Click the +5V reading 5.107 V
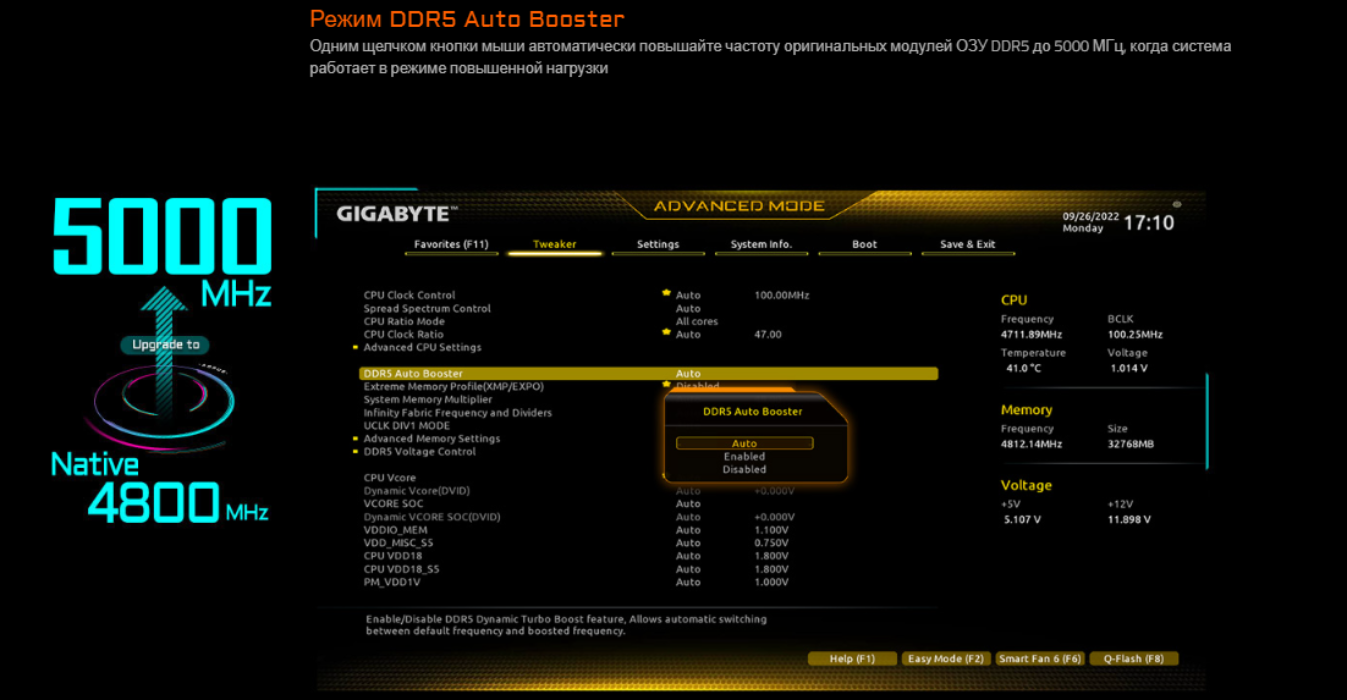The image size is (1347, 700). 1023,519
